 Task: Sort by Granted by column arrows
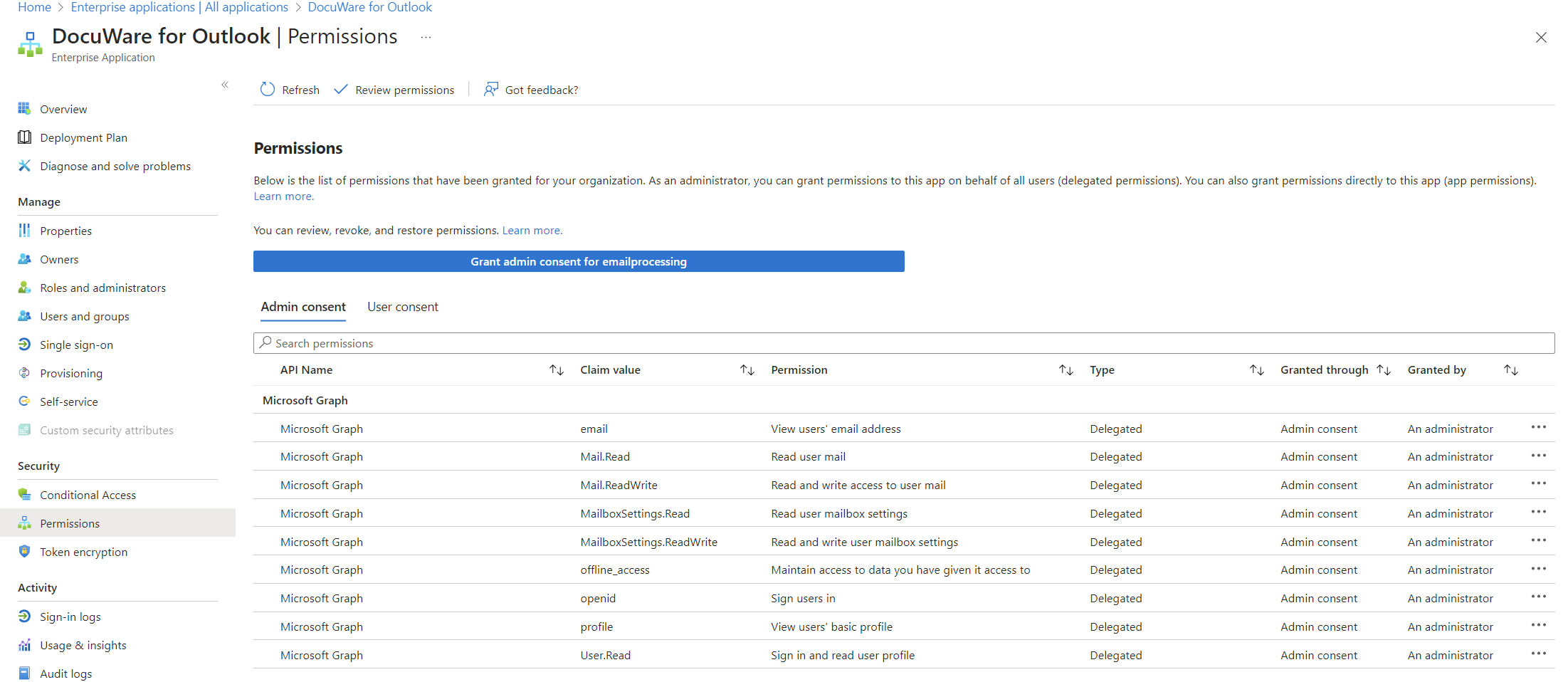tap(1511, 370)
